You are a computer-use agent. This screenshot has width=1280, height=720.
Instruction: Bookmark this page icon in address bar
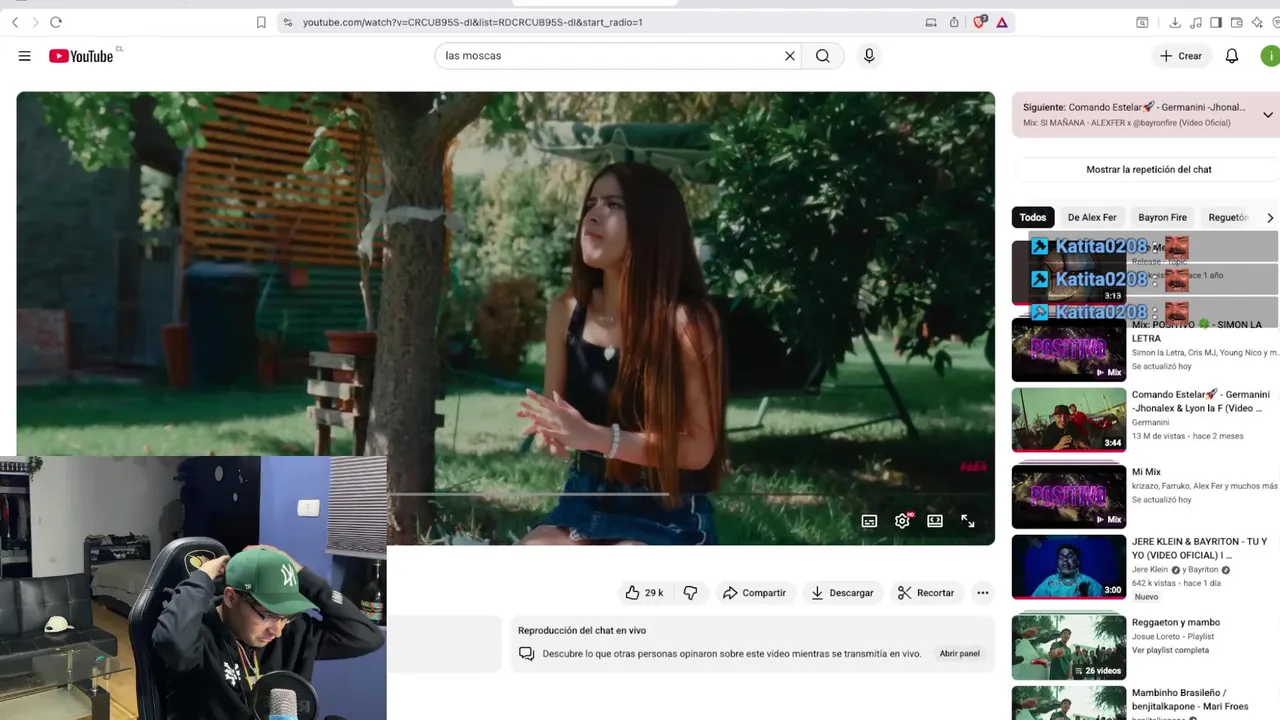(261, 22)
